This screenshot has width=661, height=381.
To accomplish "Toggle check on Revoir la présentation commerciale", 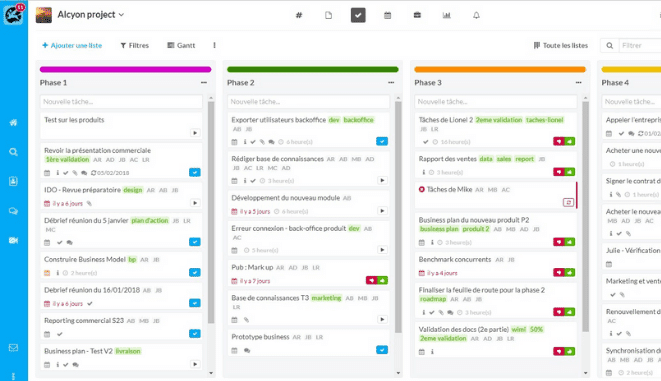I will (195, 172).
